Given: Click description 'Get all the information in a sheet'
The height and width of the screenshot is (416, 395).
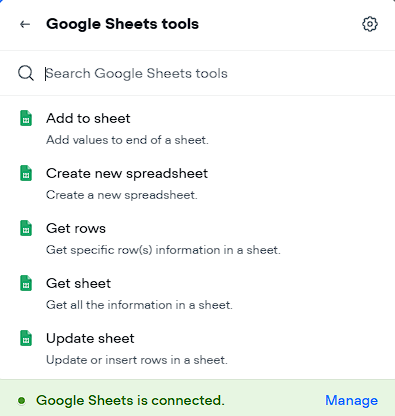Looking at the screenshot, I should click(139, 305).
